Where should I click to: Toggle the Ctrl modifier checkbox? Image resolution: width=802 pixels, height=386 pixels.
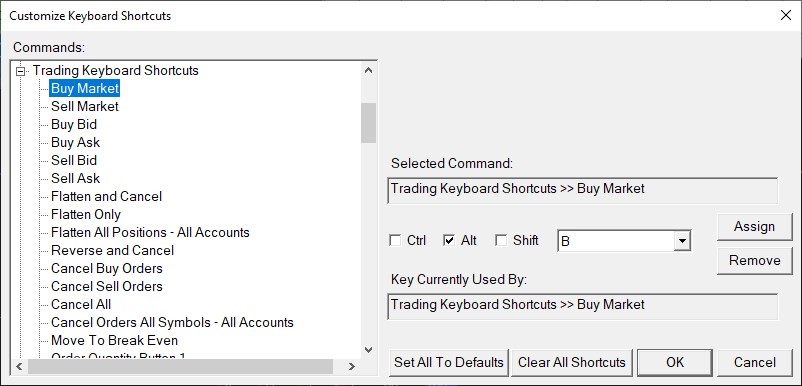tap(395, 240)
